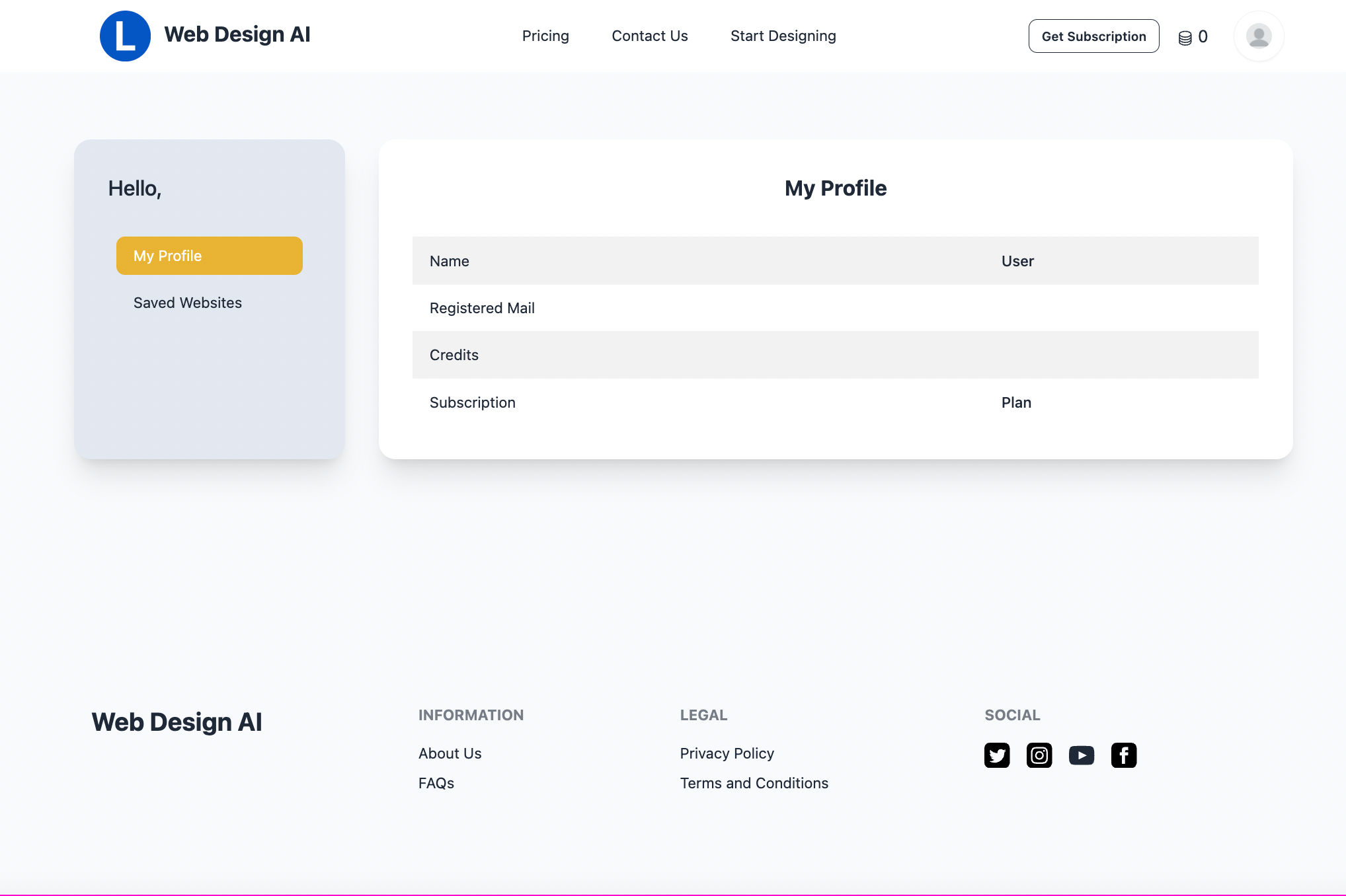Go to the Pricing page
Viewport: 1346px width, 896px height.
point(545,36)
